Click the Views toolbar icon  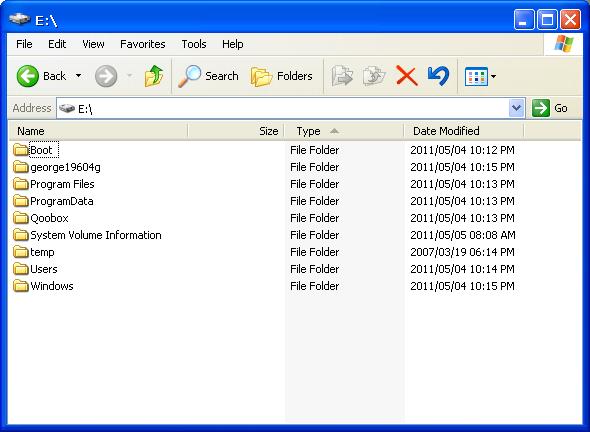point(476,76)
